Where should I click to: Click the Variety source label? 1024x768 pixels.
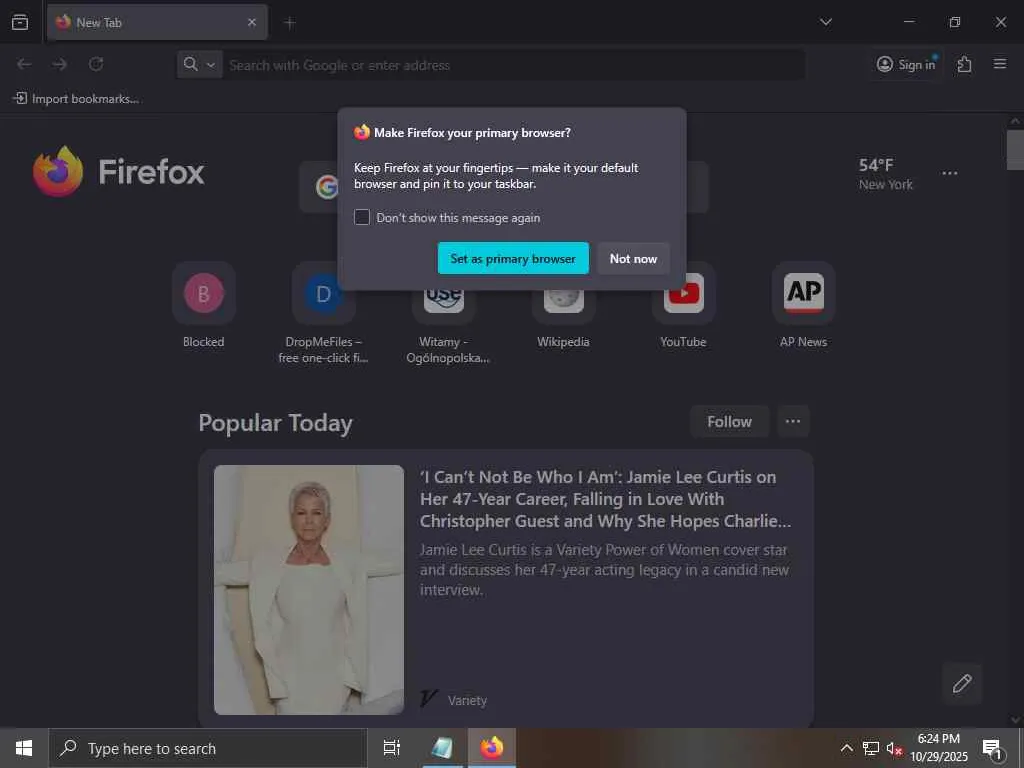coord(467,700)
